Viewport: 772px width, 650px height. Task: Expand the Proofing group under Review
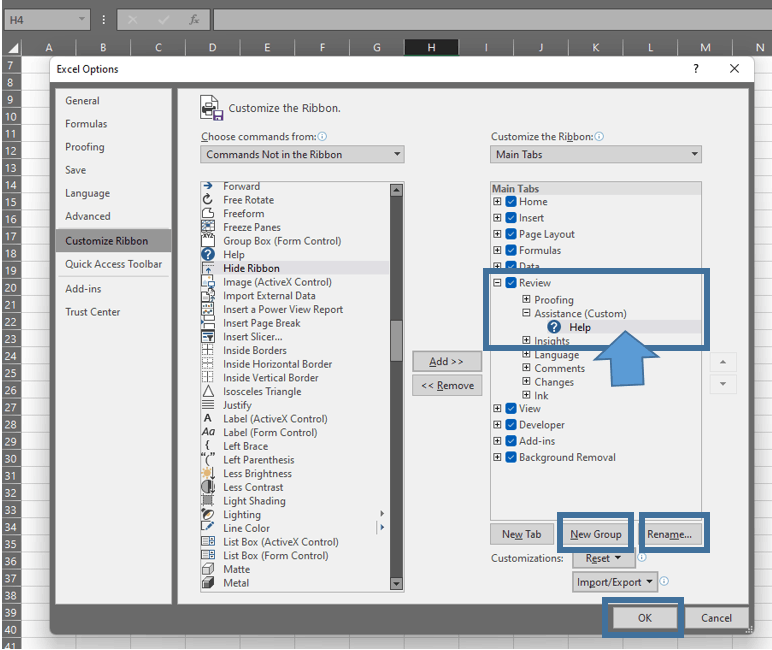[526, 299]
